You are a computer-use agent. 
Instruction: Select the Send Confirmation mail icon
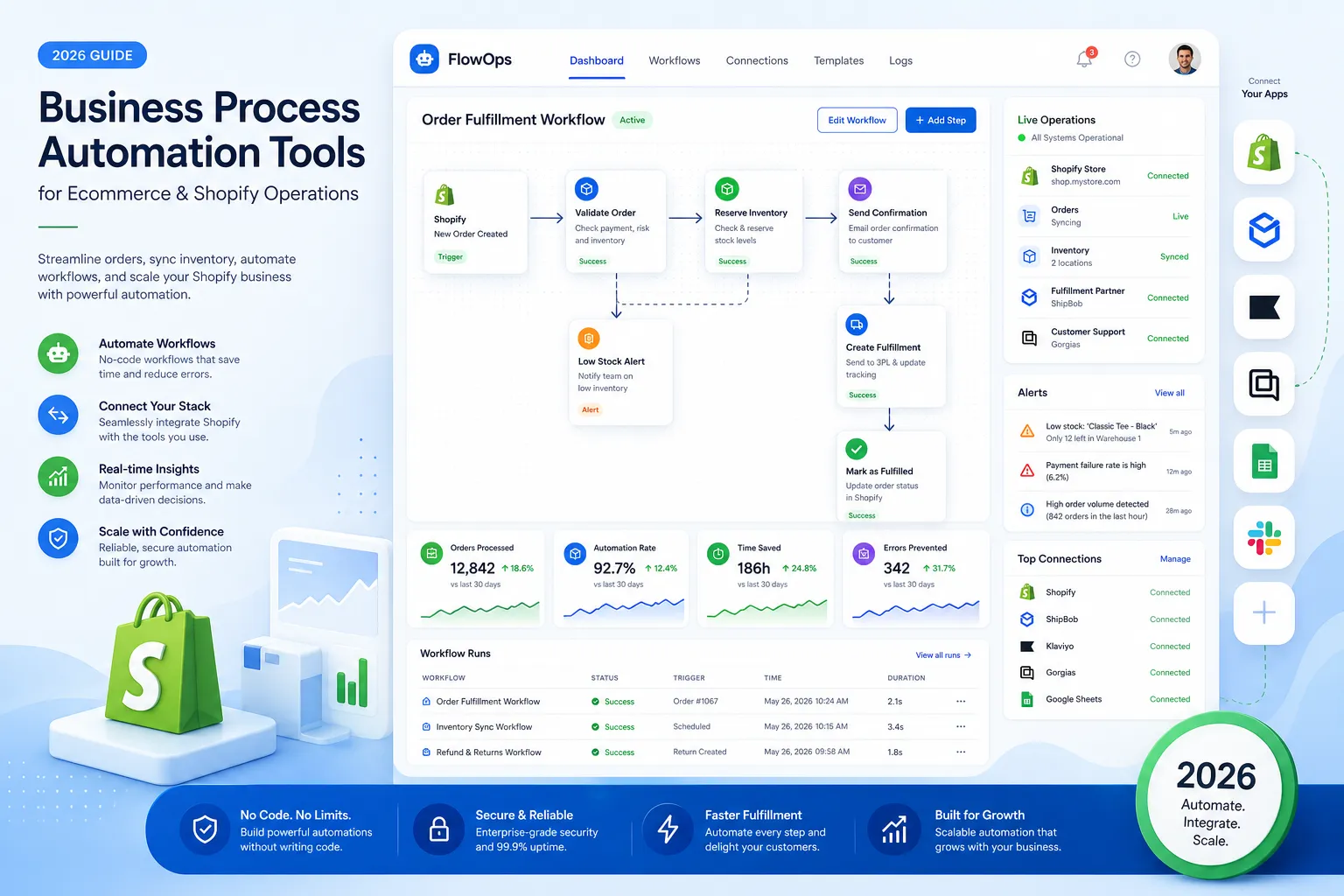coord(860,189)
